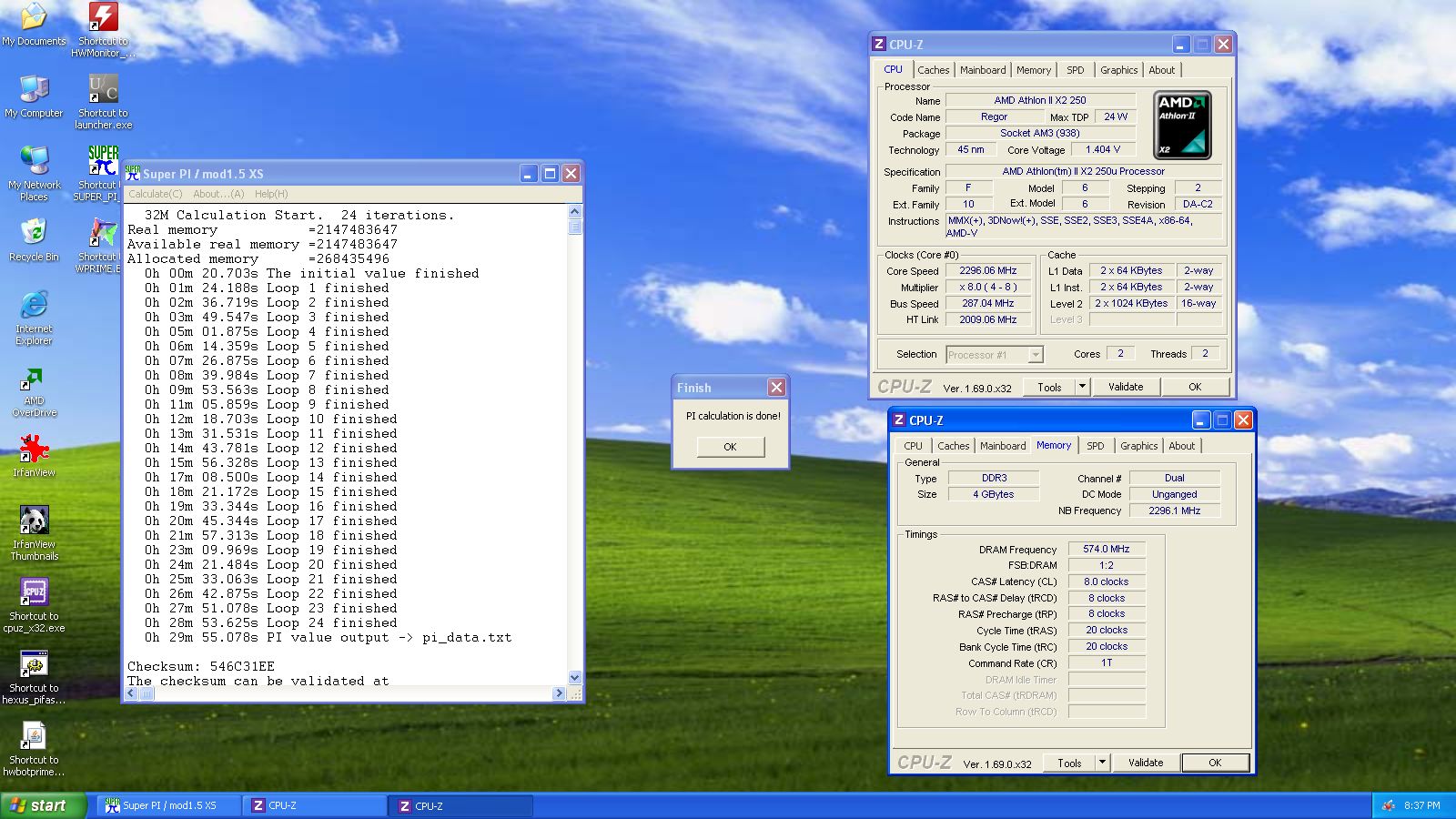Click the Core Speed value 2296.06 MHz

pos(987,270)
